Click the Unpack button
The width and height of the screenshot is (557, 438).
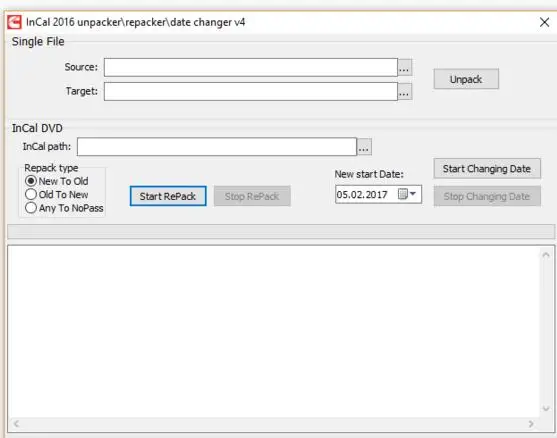[466, 79]
